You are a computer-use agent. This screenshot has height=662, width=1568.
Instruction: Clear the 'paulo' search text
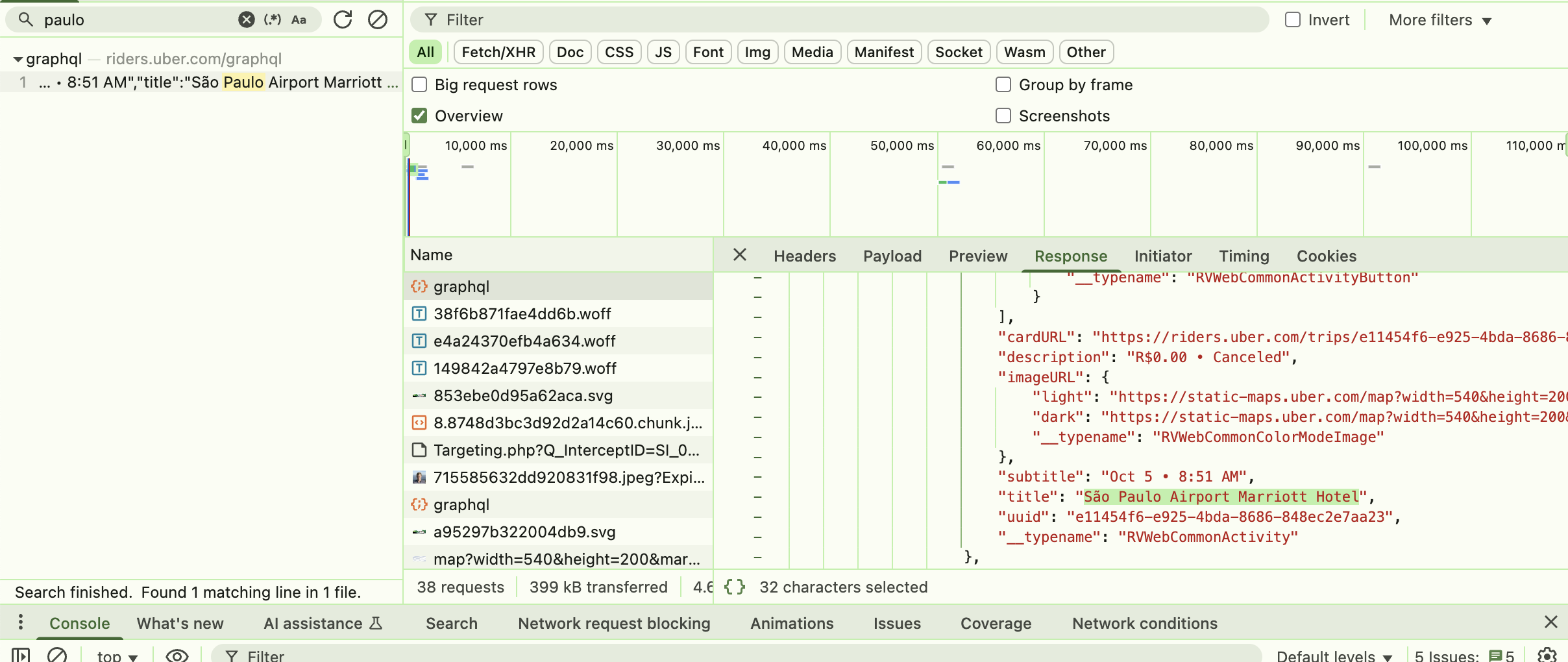[246, 19]
